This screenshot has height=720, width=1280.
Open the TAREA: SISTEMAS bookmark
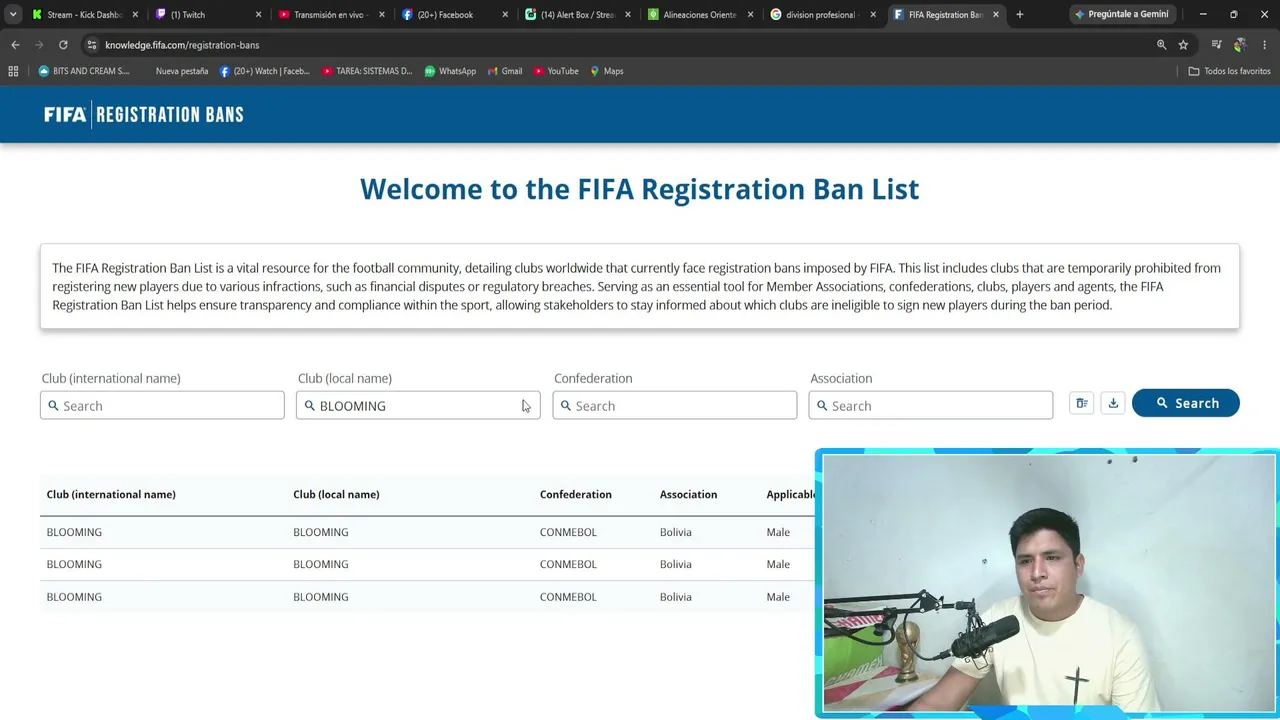367,71
